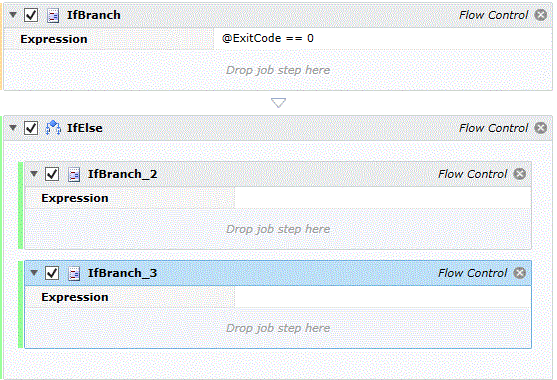Click the empty IfBranch_2 Expression field

383,198
